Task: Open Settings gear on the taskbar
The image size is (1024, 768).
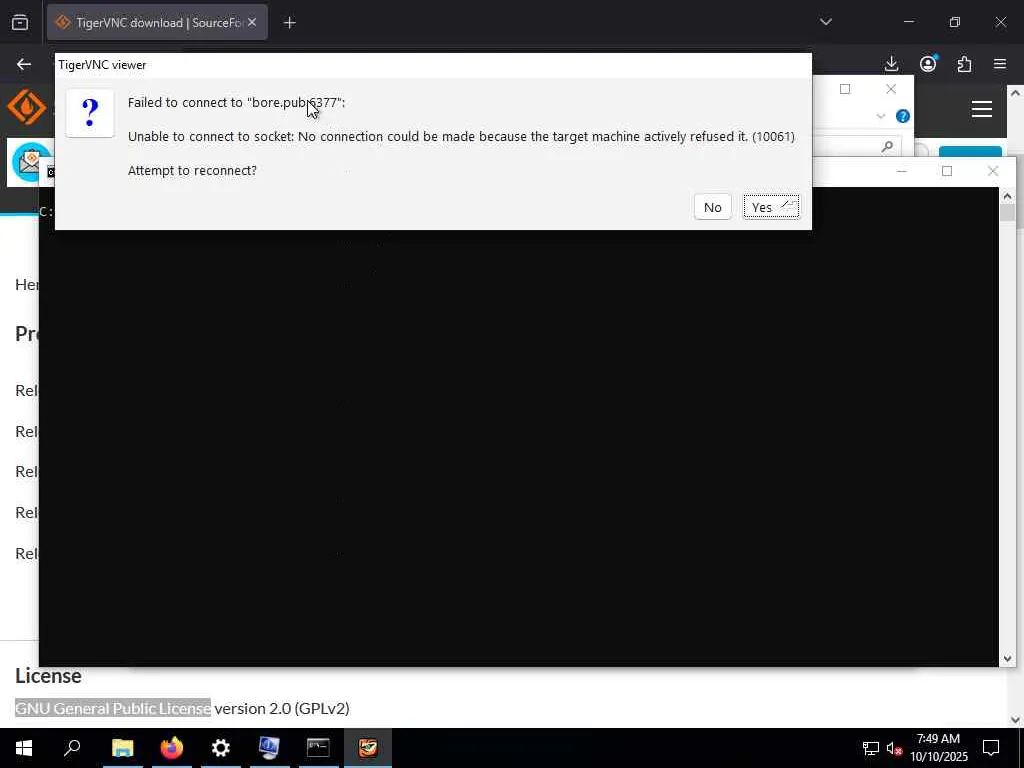Action: [x=220, y=748]
